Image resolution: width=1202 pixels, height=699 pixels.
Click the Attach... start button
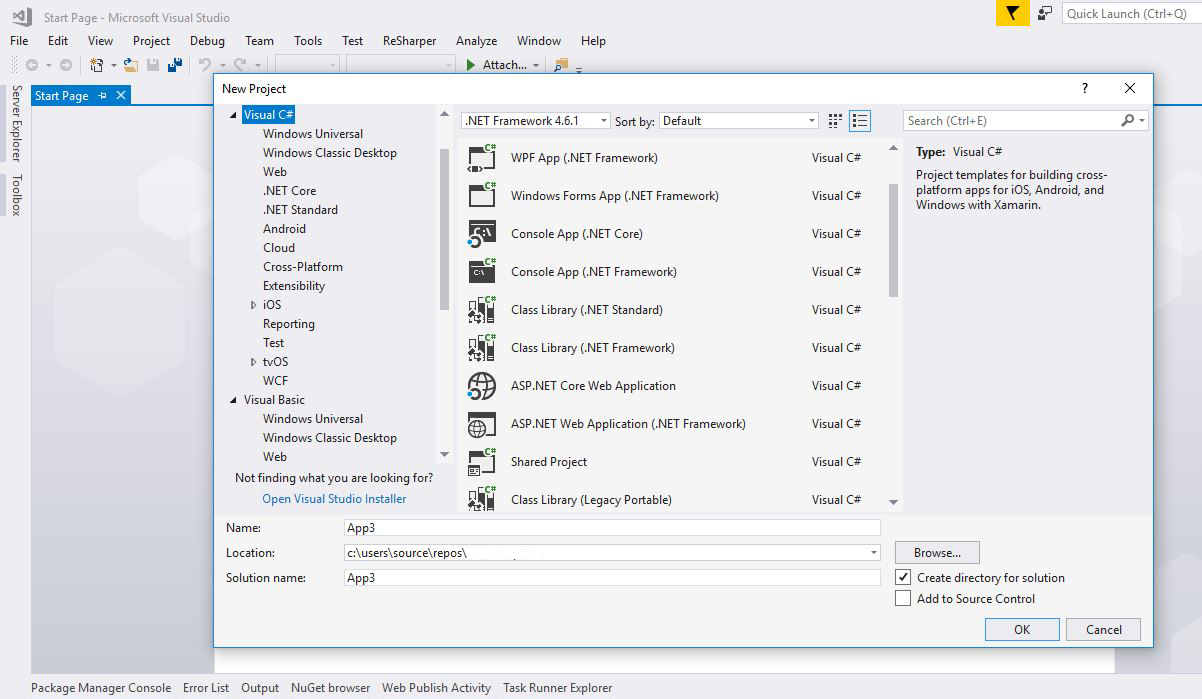(x=497, y=65)
